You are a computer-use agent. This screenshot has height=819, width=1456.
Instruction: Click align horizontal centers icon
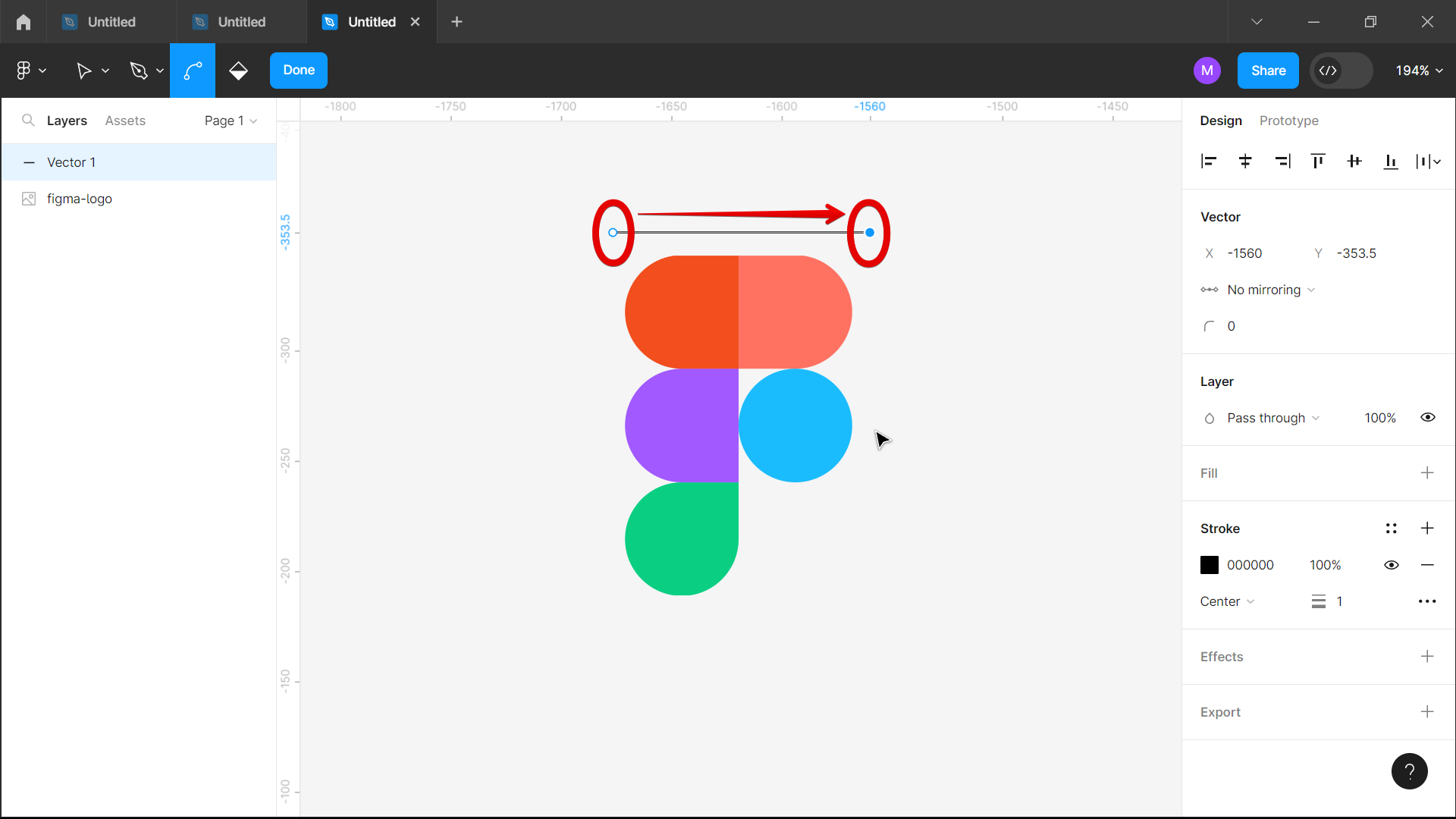point(1245,161)
